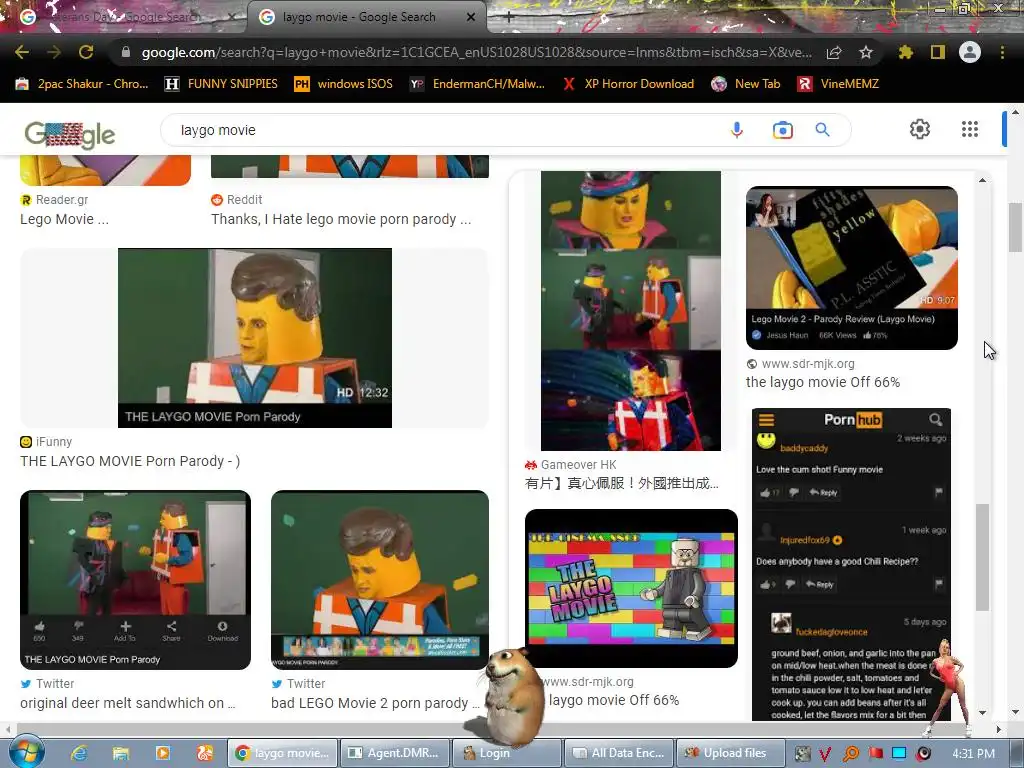Open THE LAYGO MOVIE colorful bricks thumbnail
1024x768 pixels.
(632, 588)
